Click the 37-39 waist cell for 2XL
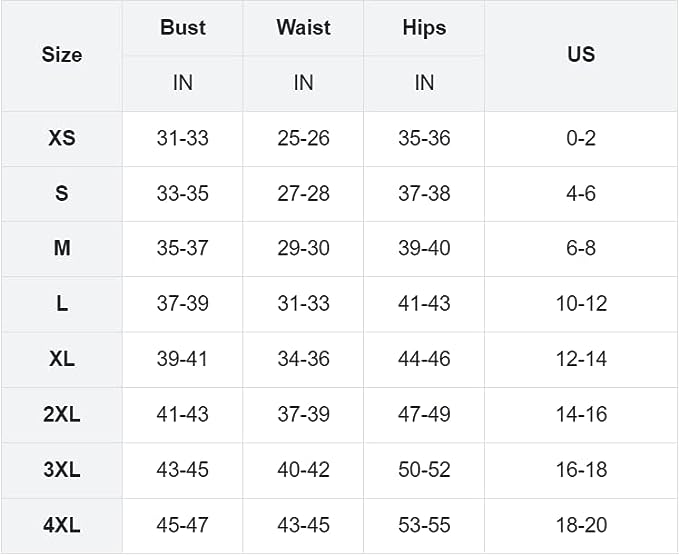 pos(303,414)
